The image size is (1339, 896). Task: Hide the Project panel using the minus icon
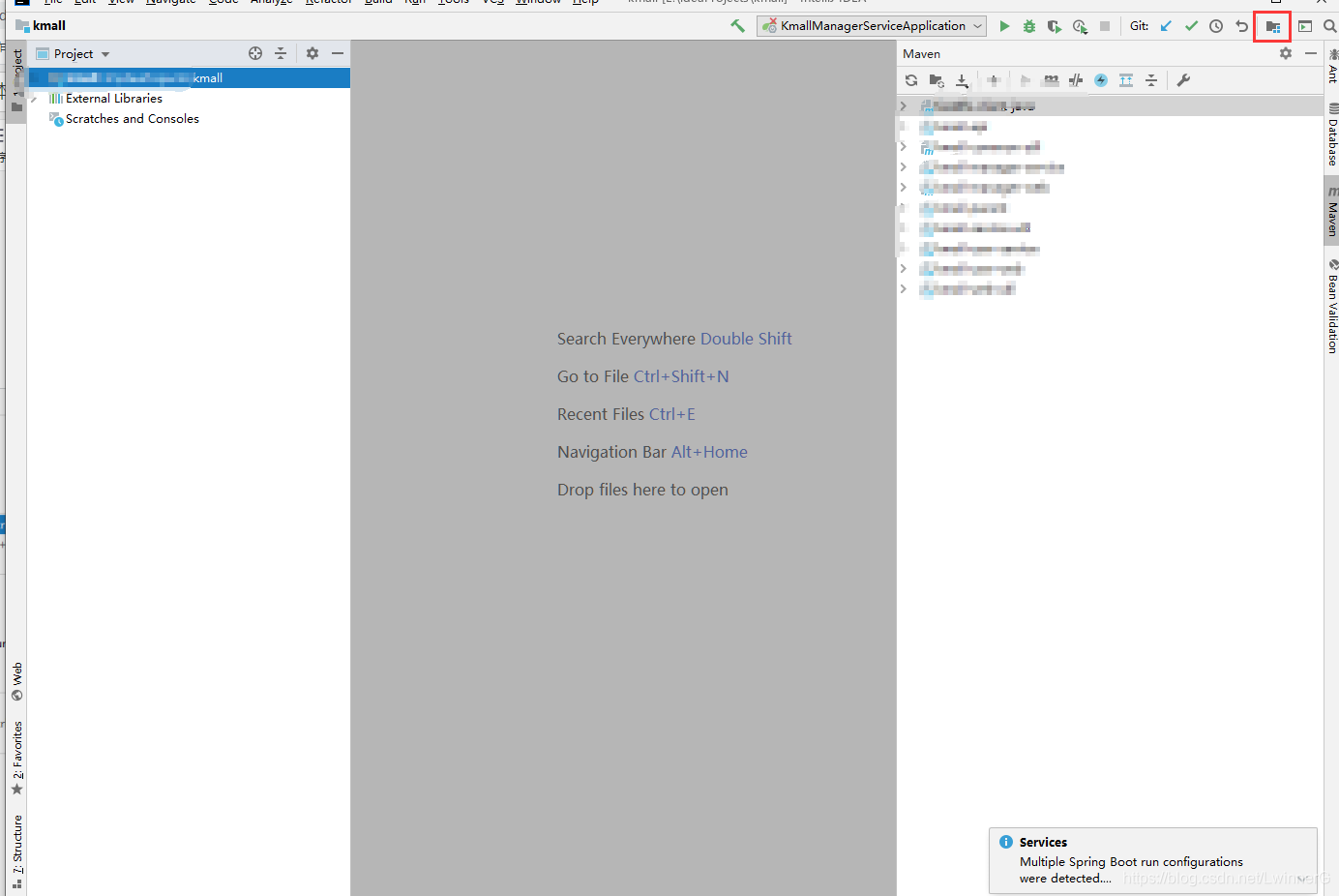338,54
